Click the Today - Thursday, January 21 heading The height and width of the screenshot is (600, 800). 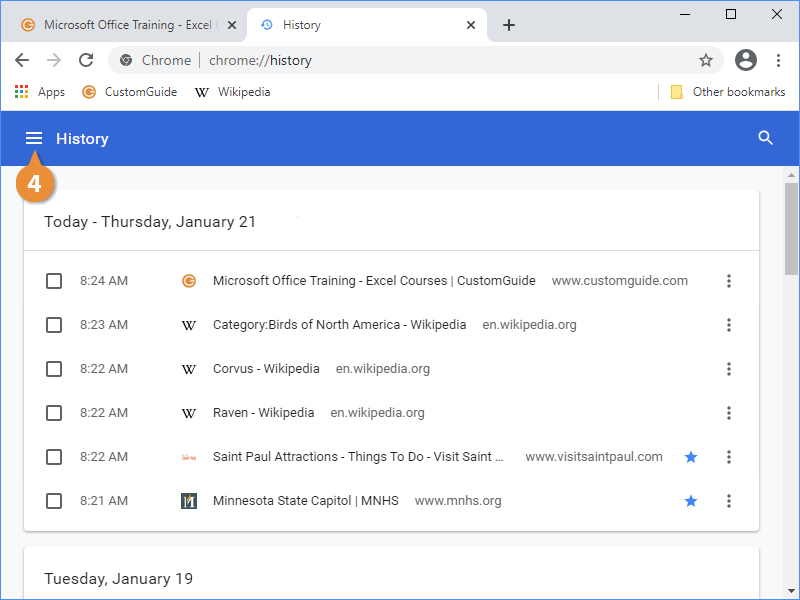pos(149,222)
